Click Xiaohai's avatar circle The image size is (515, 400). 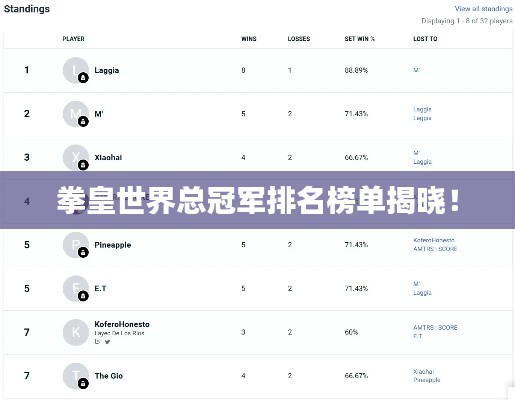(76, 158)
